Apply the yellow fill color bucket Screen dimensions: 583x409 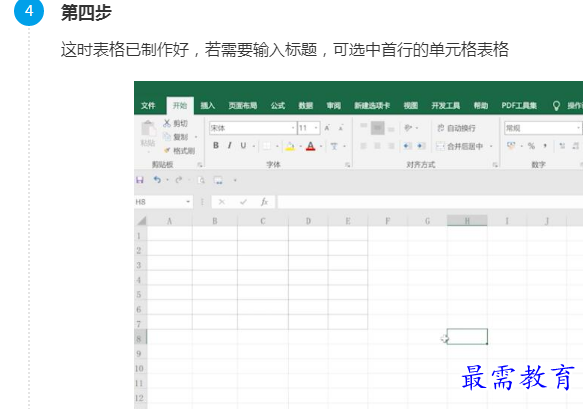tap(290, 146)
